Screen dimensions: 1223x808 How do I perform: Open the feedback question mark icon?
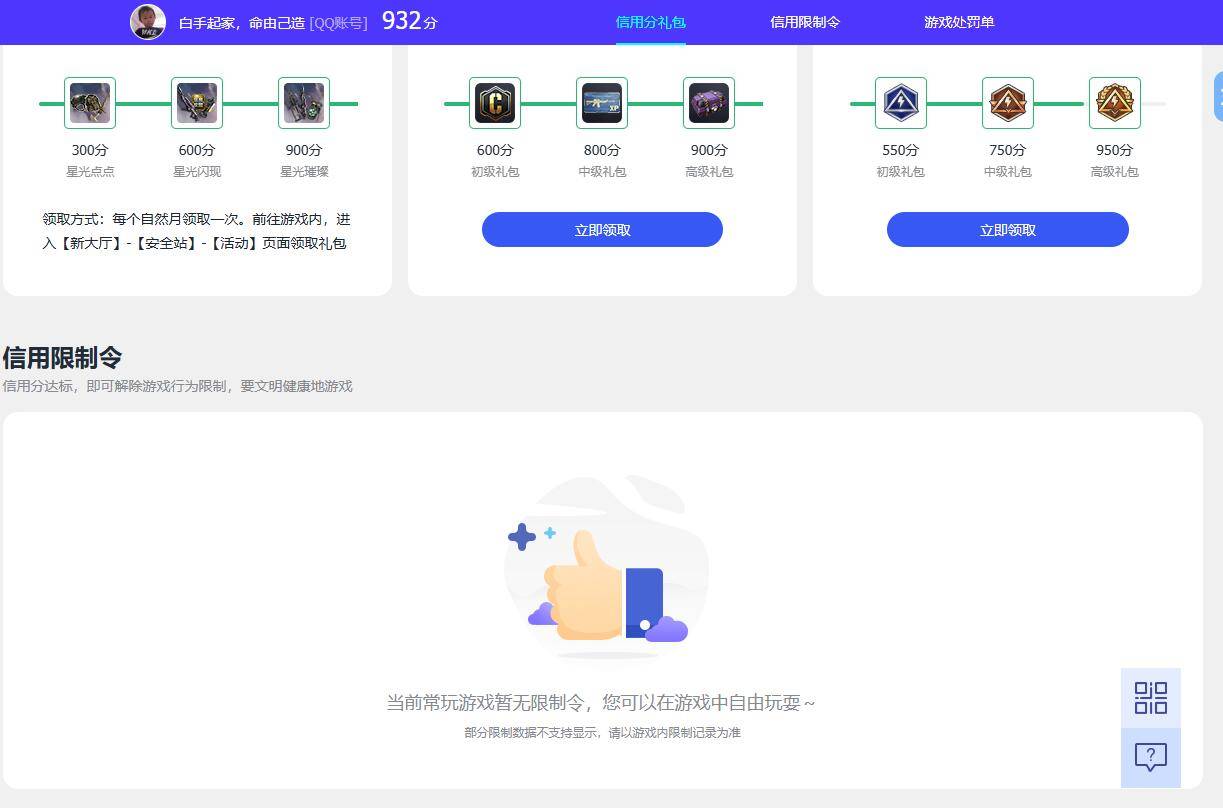click(1150, 757)
